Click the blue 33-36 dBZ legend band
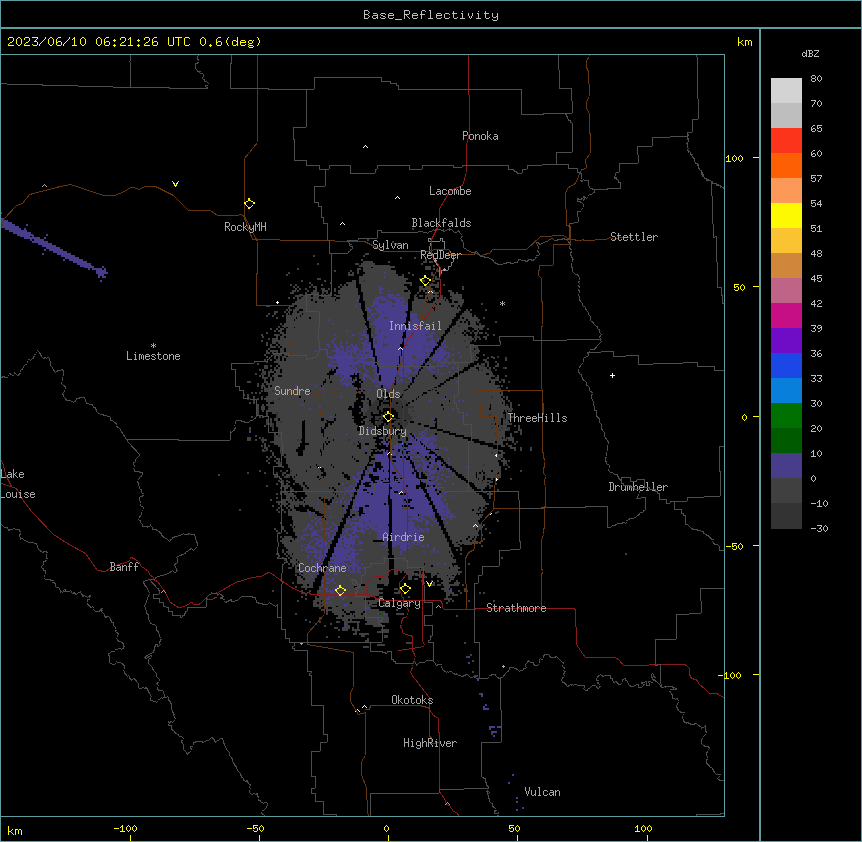 coord(786,365)
